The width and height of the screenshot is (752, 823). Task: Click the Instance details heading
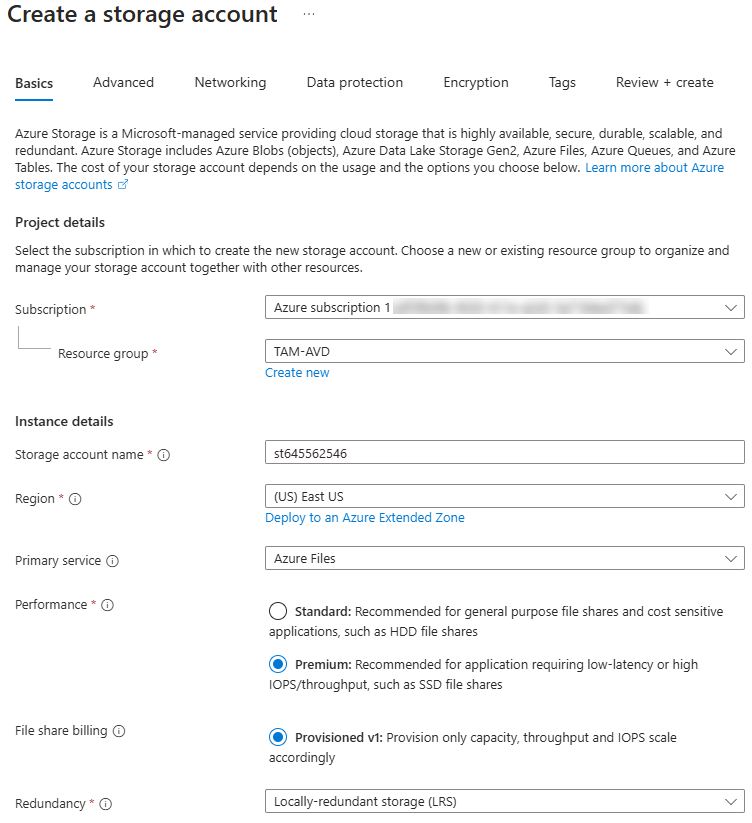tap(64, 421)
